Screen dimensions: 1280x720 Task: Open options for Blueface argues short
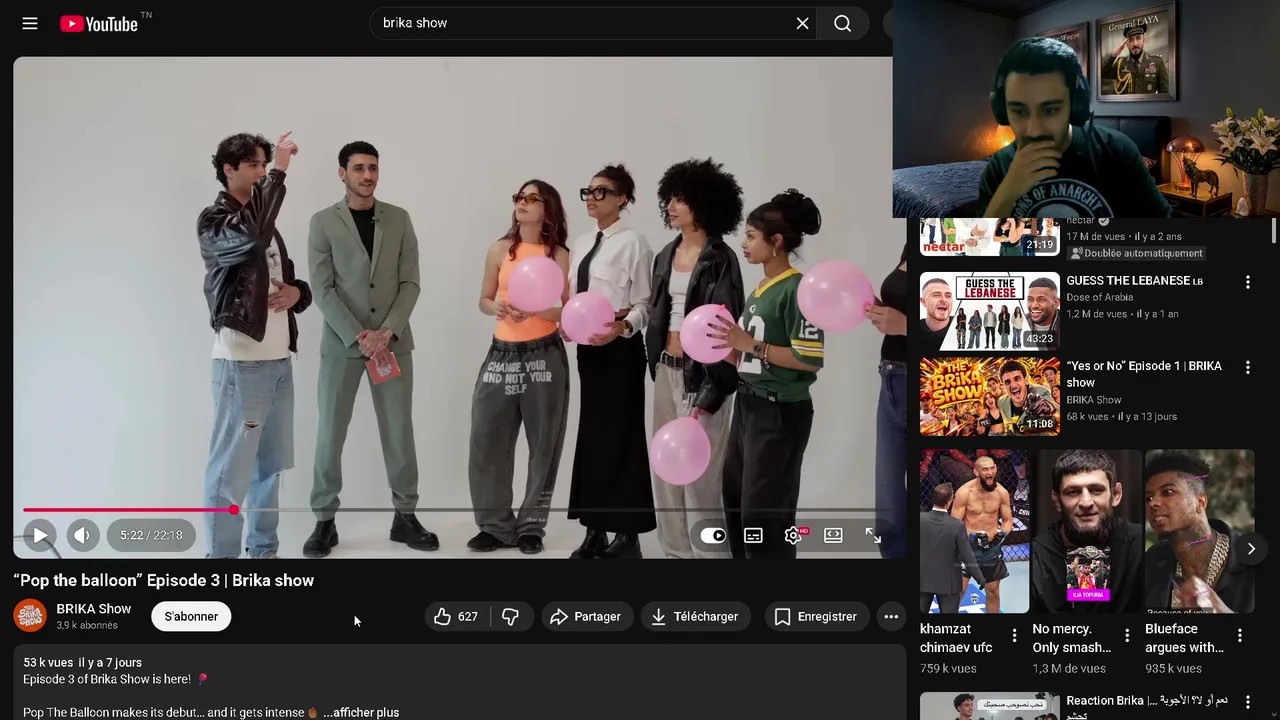point(1240,635)
